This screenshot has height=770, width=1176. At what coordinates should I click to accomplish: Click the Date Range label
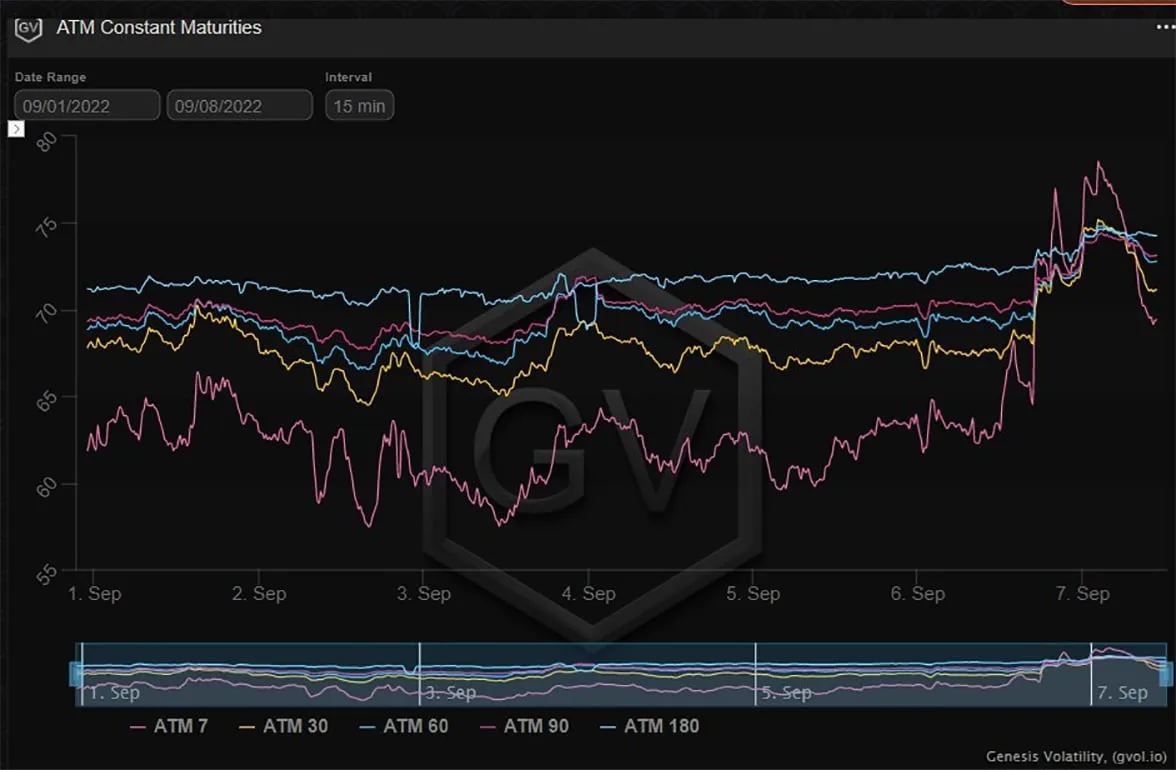pos(50,76)
